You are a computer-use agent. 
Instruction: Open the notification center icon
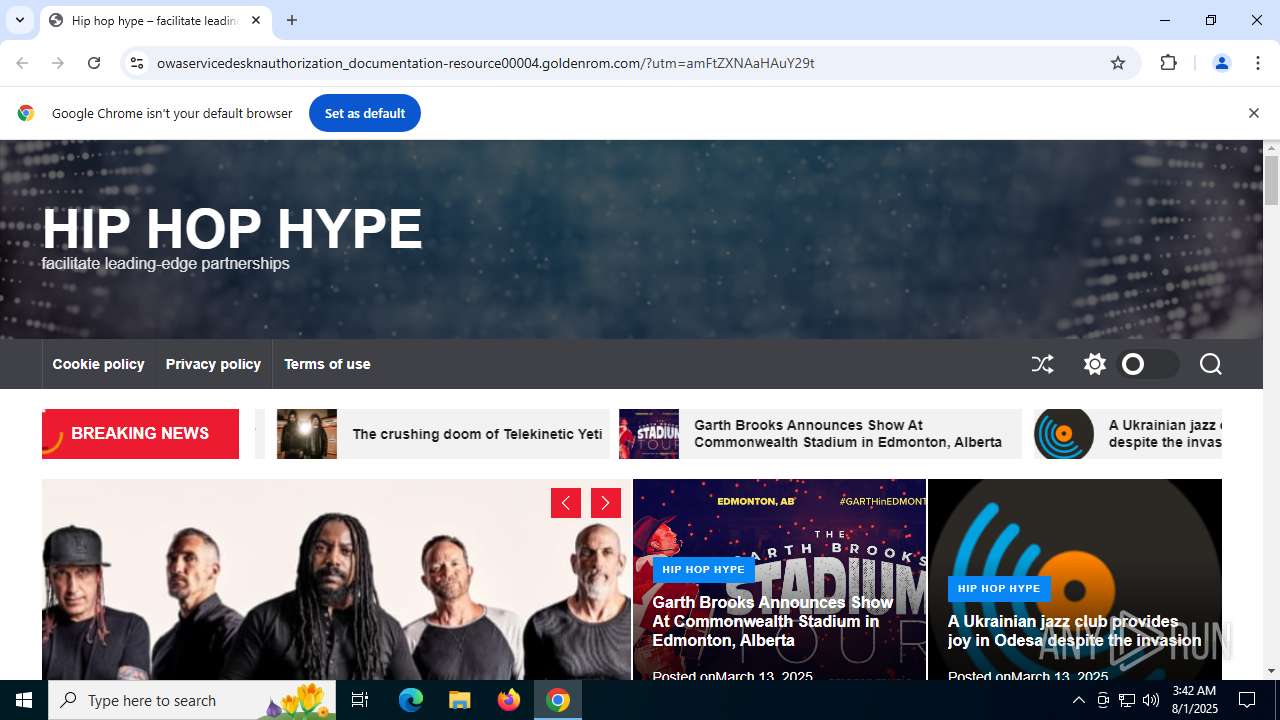click(x=1247, y=700)
